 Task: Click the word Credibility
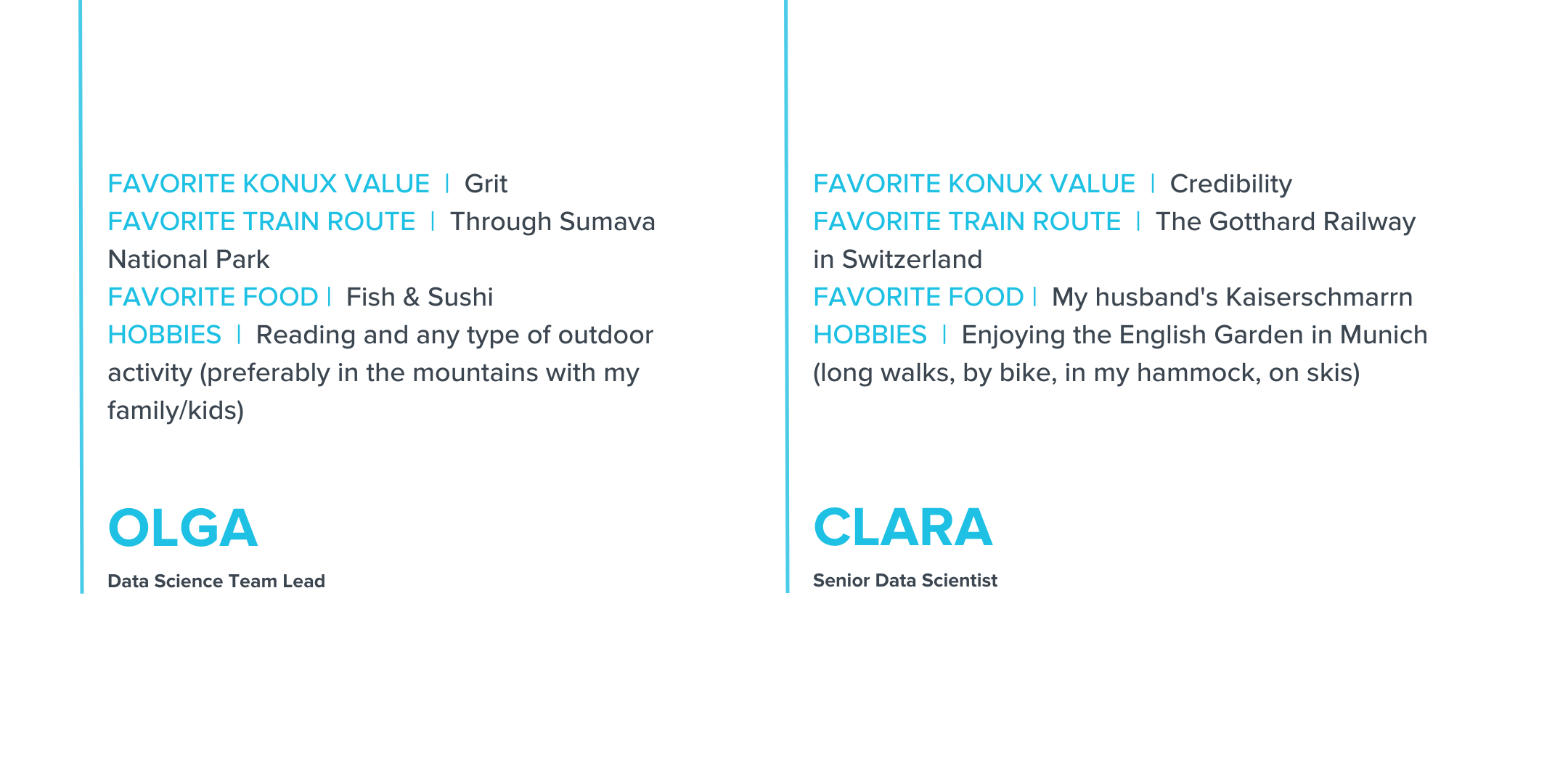(1230, 184)
